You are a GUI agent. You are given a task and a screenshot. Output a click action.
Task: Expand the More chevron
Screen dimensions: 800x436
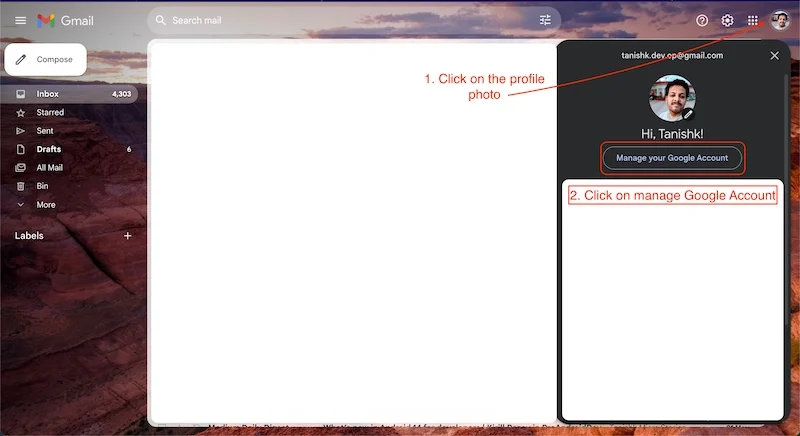pyautogui.click(x=20, y=204)
